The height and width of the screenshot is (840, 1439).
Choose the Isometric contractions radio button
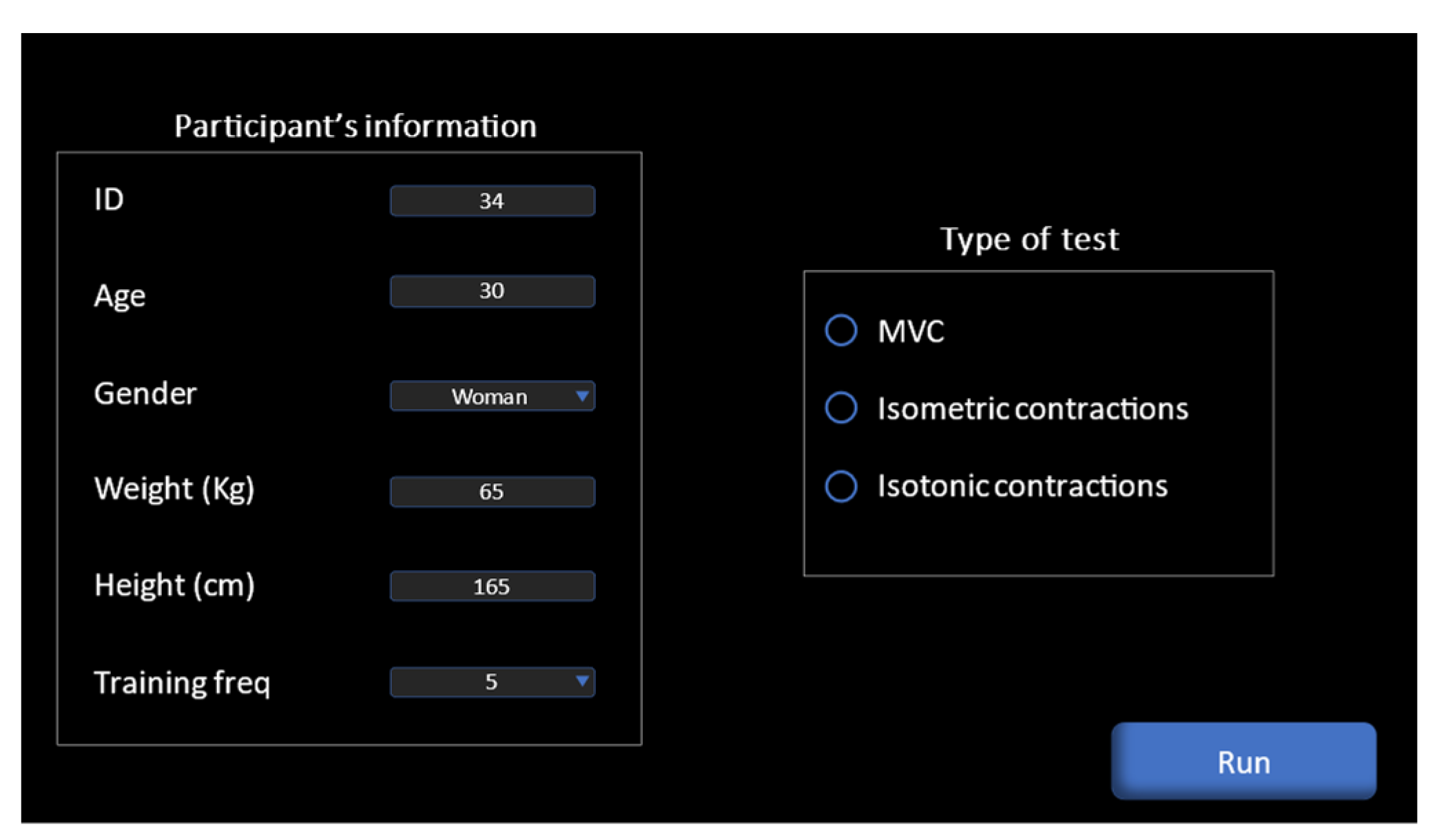[x=841, y=408]
